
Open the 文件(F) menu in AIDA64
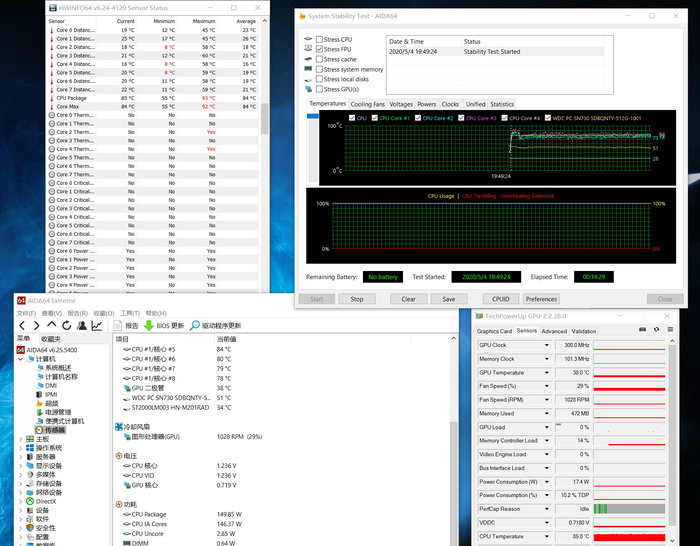point(26,313)
